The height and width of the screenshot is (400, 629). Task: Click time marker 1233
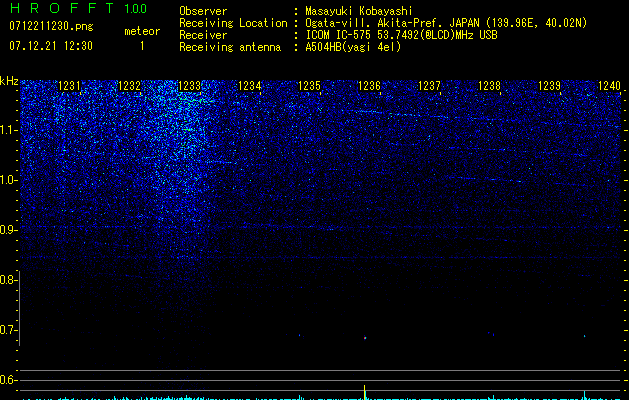coord(189,85)
